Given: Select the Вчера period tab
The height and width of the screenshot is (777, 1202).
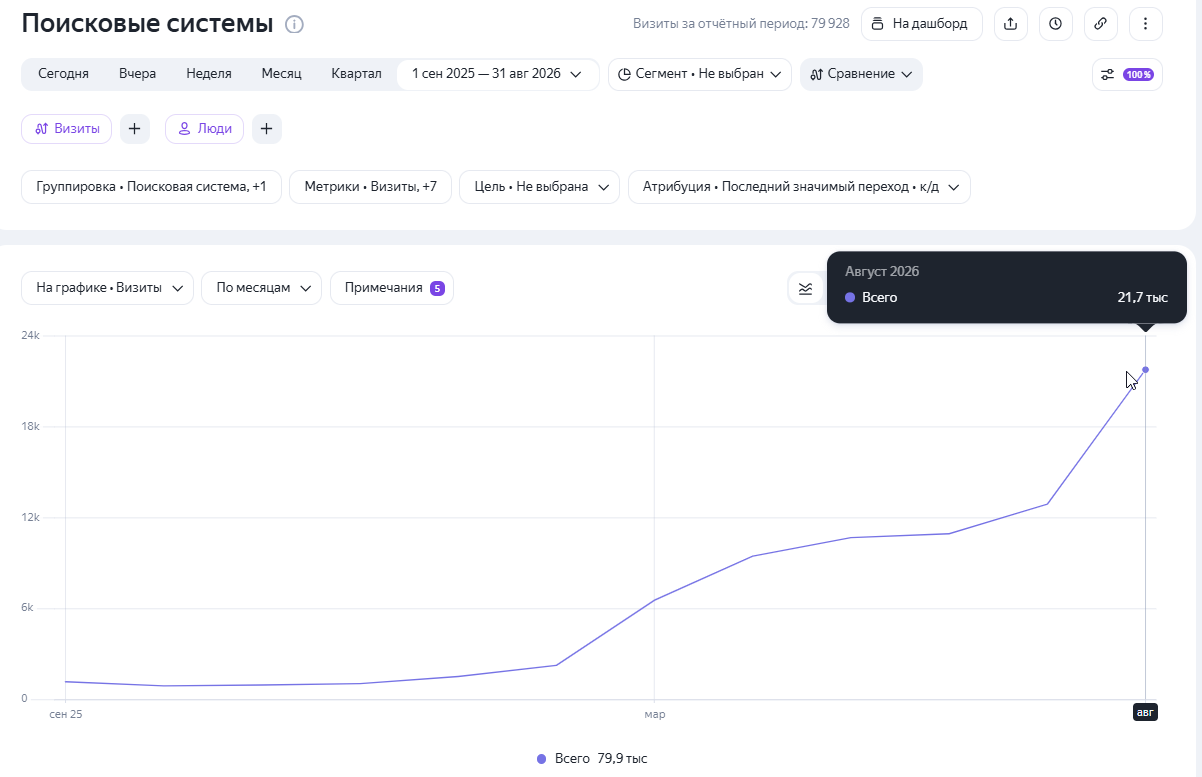Looking at the screenshot, I should coord(137,74).
